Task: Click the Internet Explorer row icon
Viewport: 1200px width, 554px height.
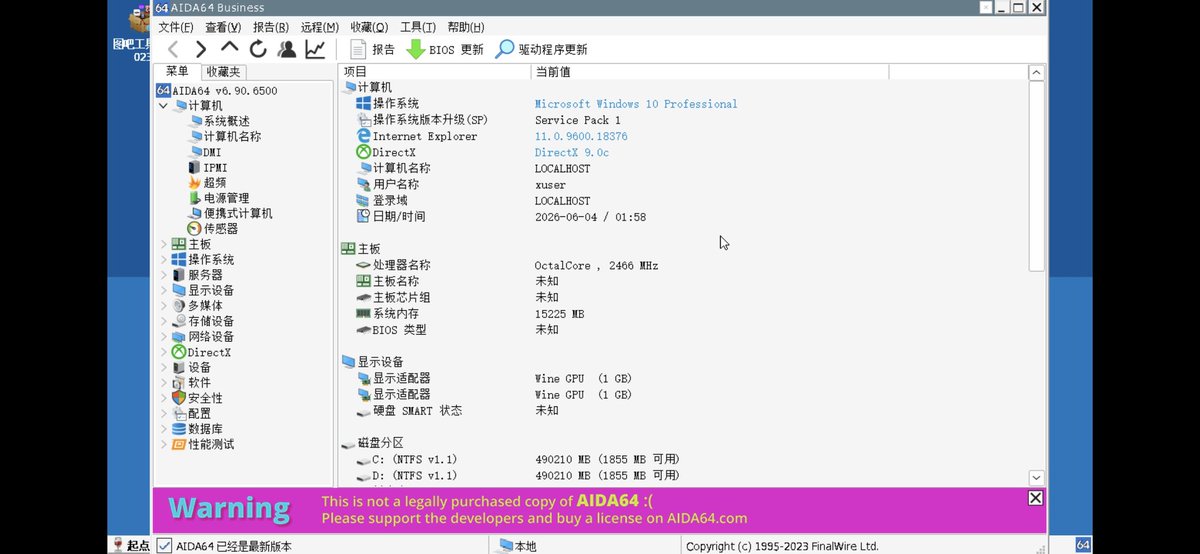Action: click(x=364, y=136)
